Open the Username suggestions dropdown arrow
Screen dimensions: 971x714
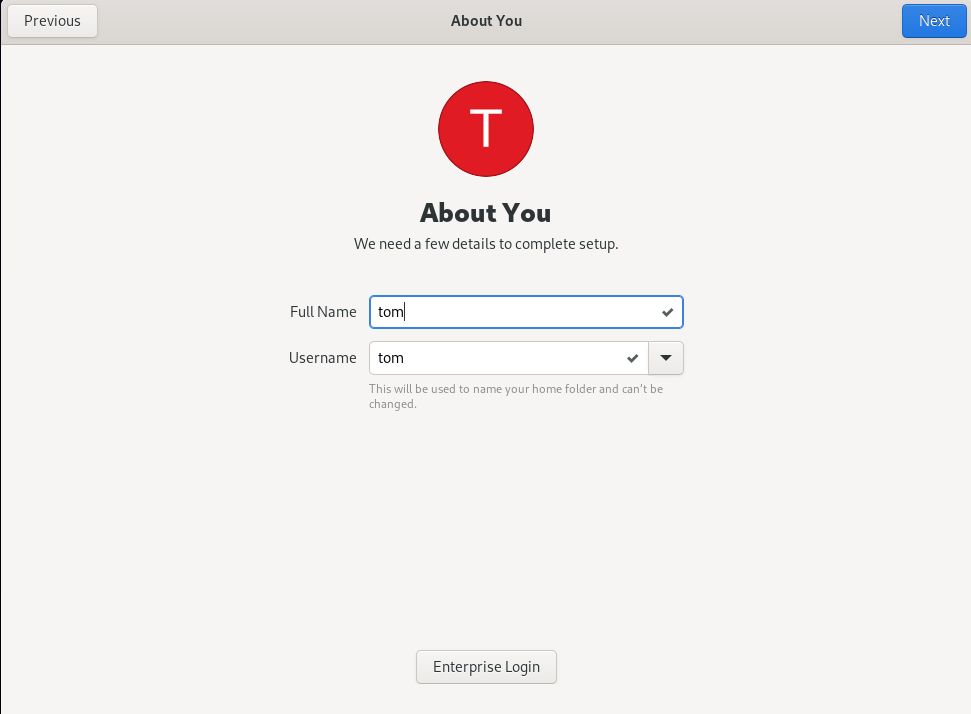tap(666, 358)
